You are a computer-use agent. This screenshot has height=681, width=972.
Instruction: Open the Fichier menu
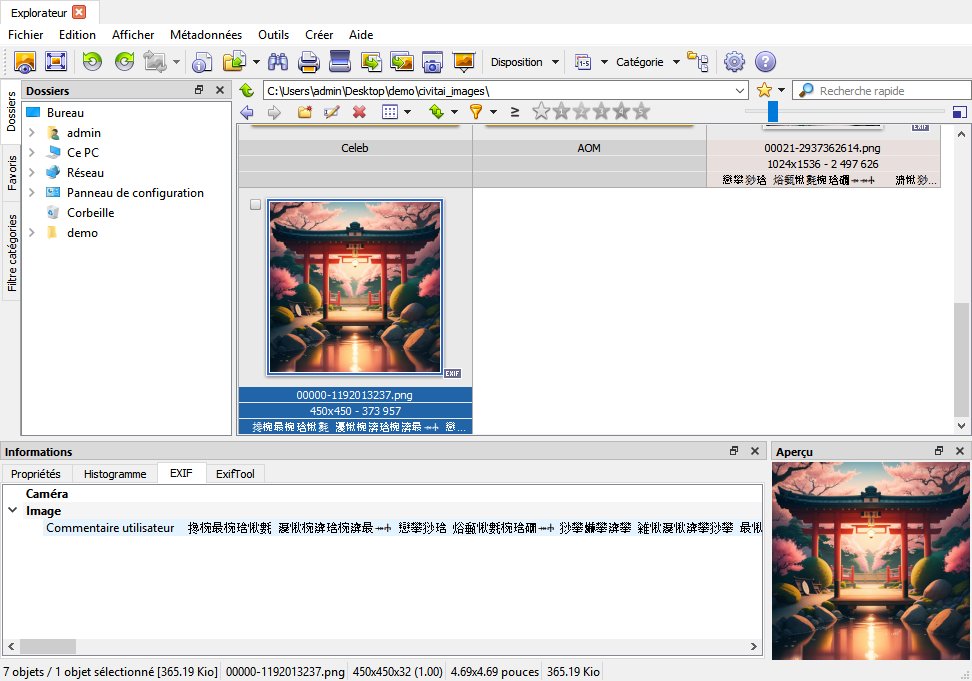[x=25, y=35]
